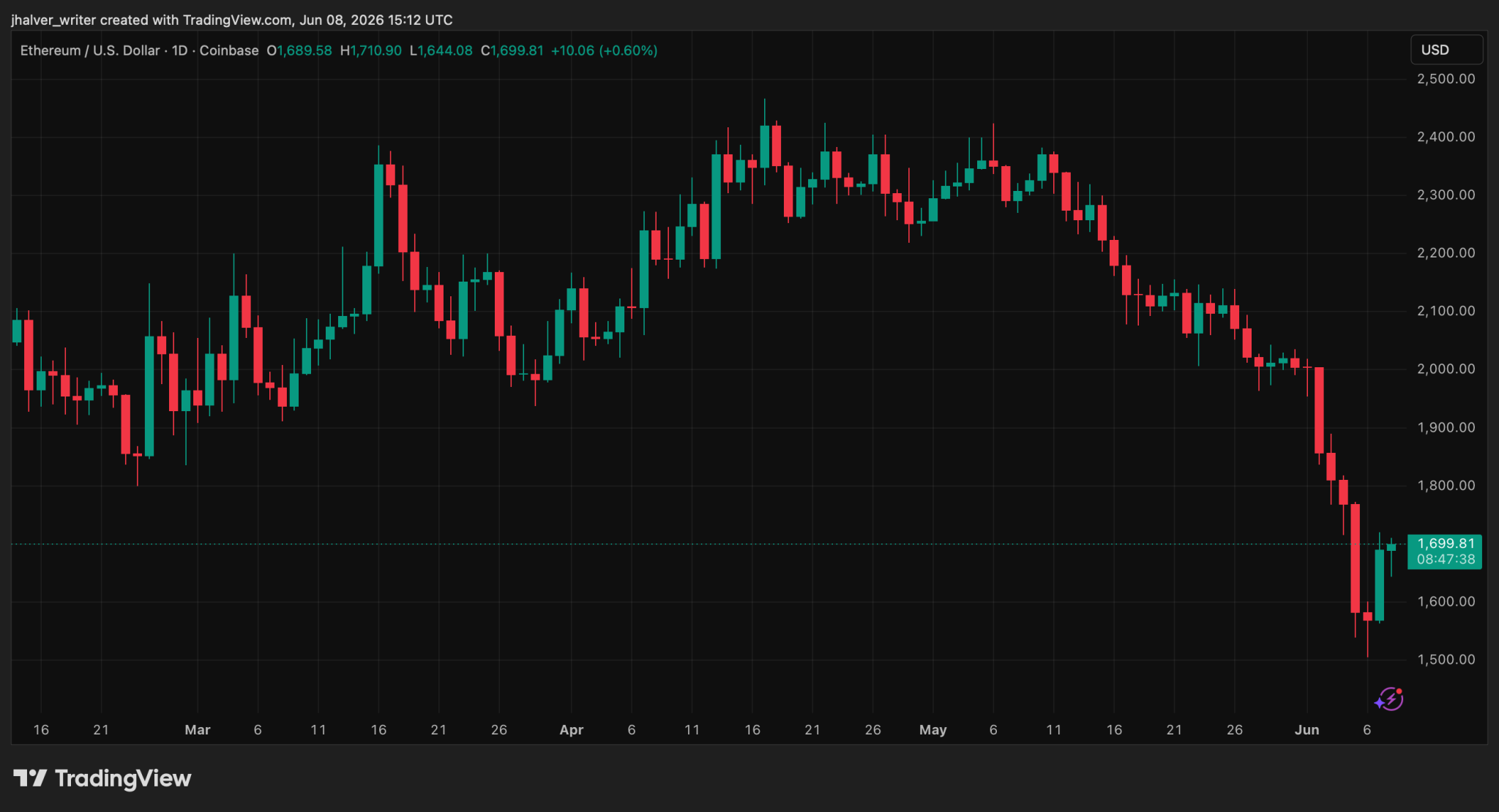Click the TradingView wordmark text
The image size is (1499, 812).
tap(123, 778)
